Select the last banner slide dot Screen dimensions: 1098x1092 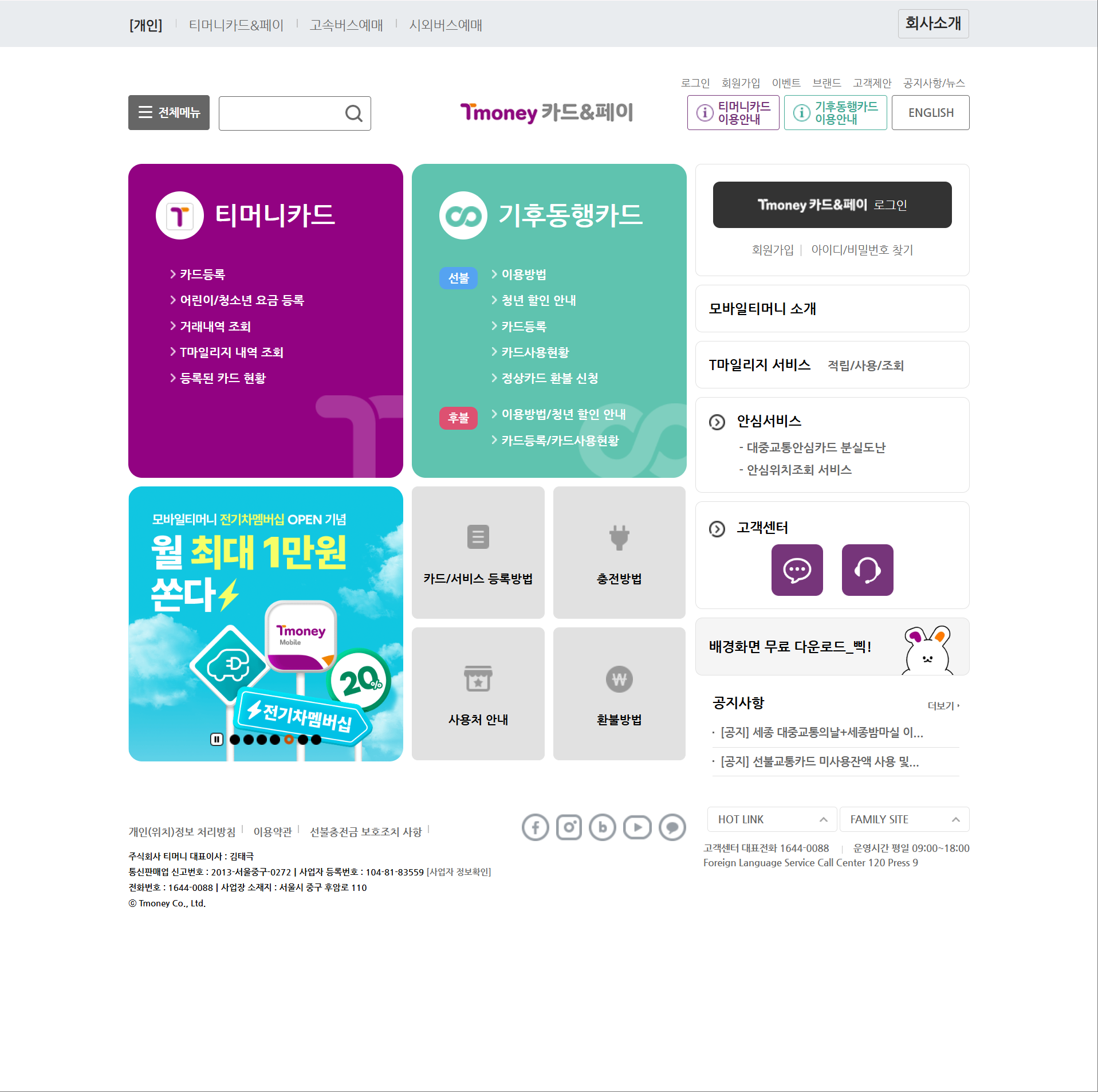[316, 740]
